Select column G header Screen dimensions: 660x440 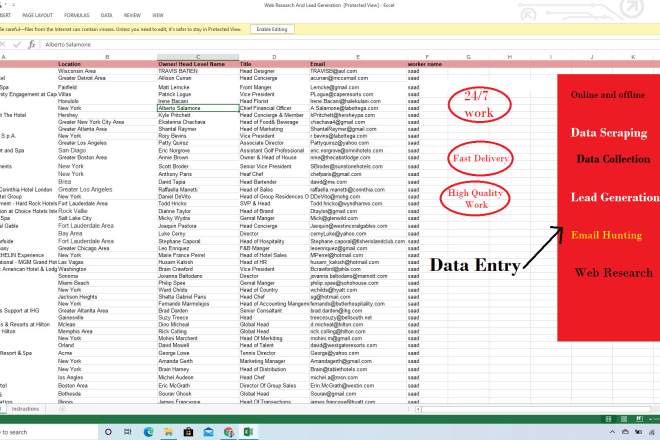coord(468,57)
